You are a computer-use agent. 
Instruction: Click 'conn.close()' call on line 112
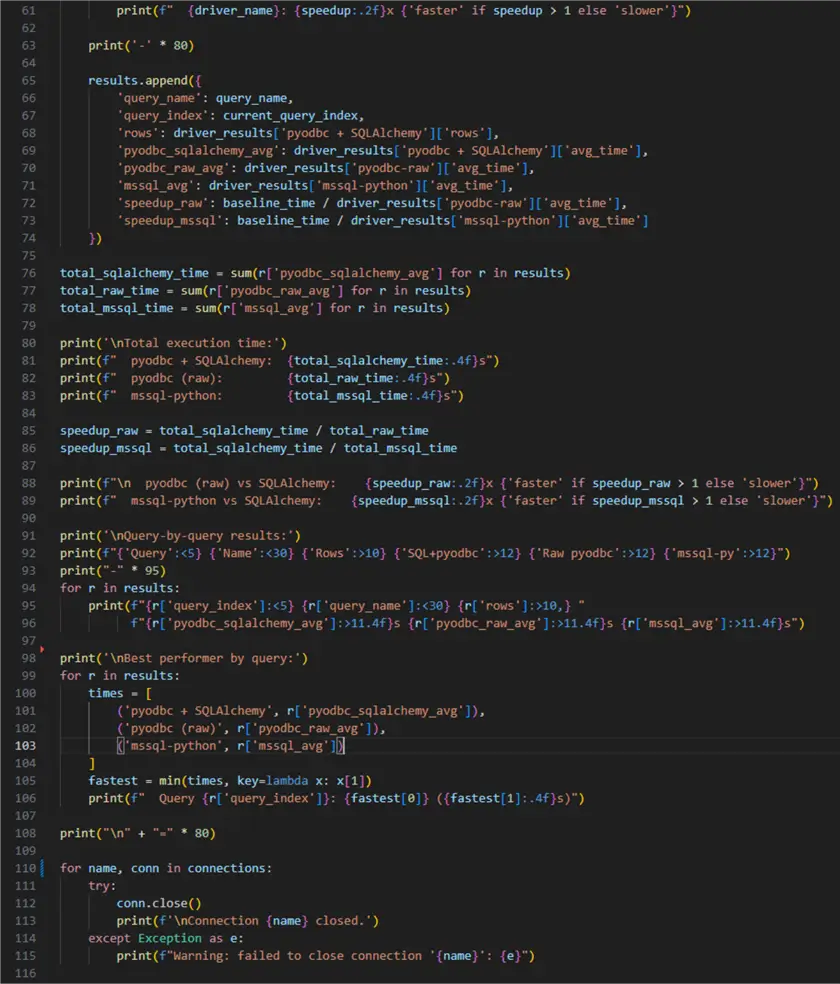click(x=159, y=903)
